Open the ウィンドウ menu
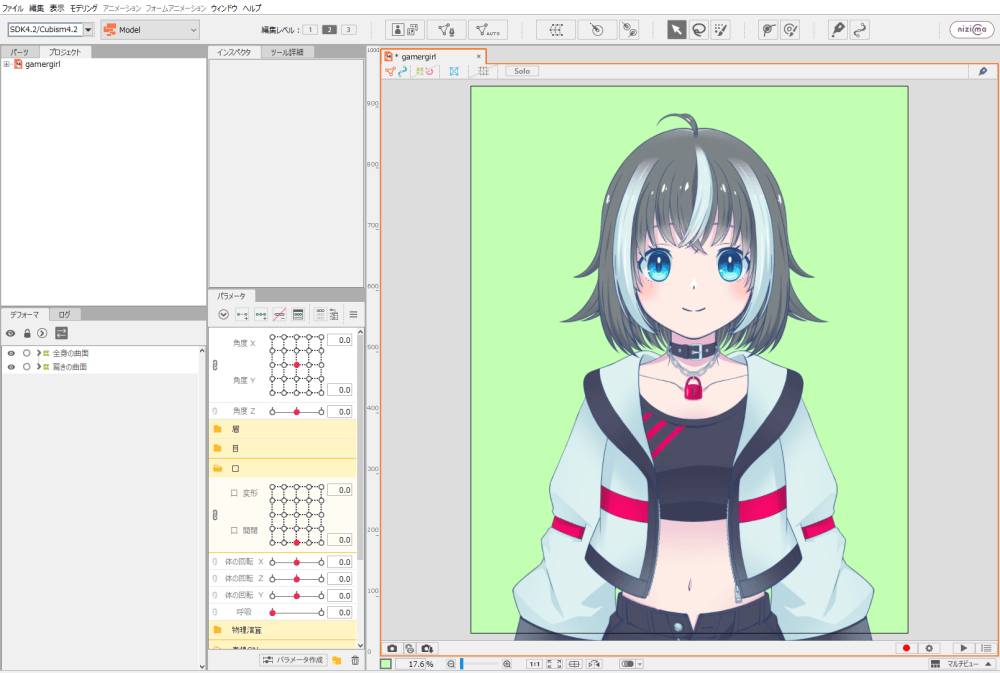 pyautogui.click(x=224, y=8)
